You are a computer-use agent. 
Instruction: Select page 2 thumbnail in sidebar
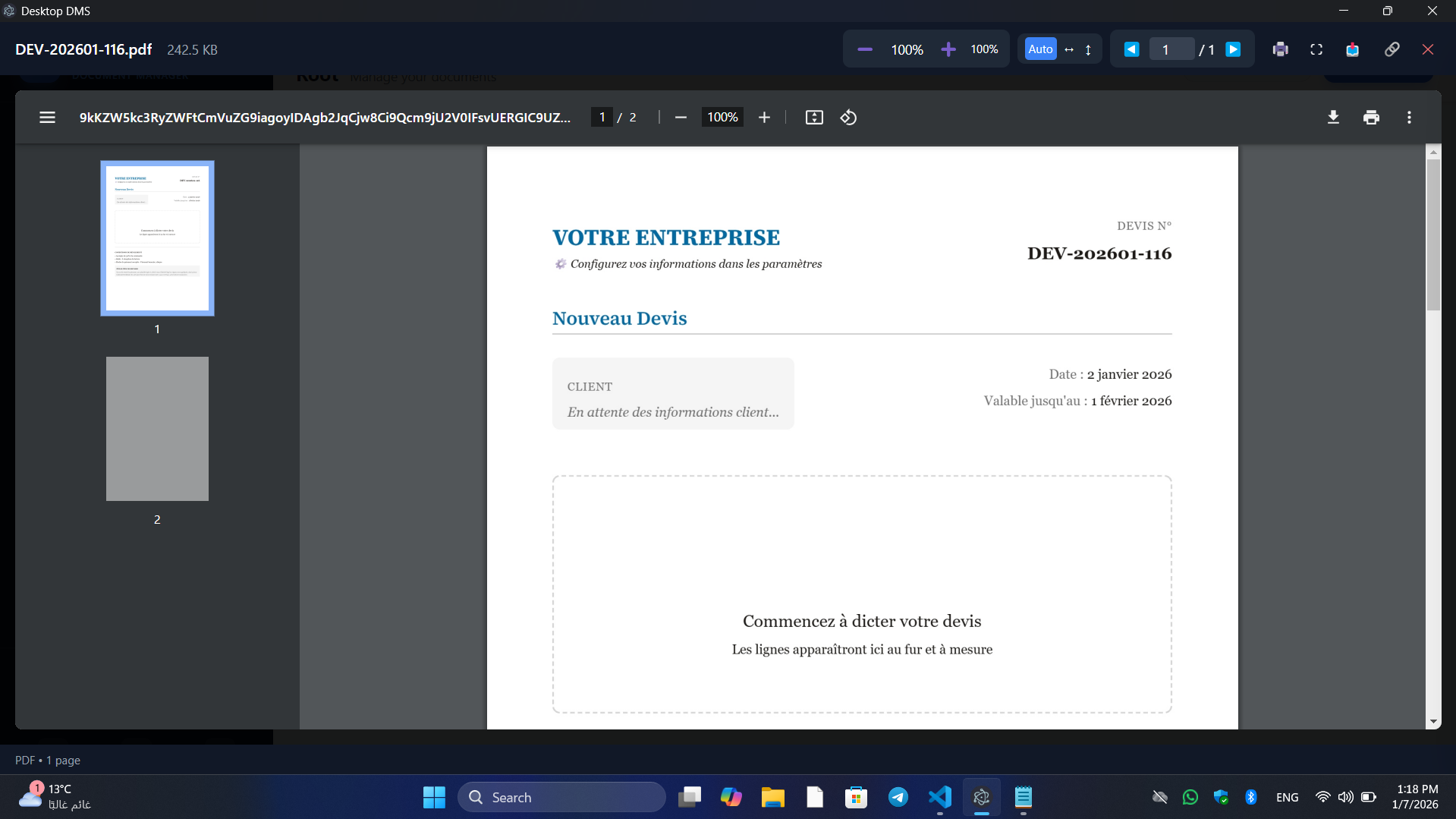pyautogui.click(x=157, y=429)
